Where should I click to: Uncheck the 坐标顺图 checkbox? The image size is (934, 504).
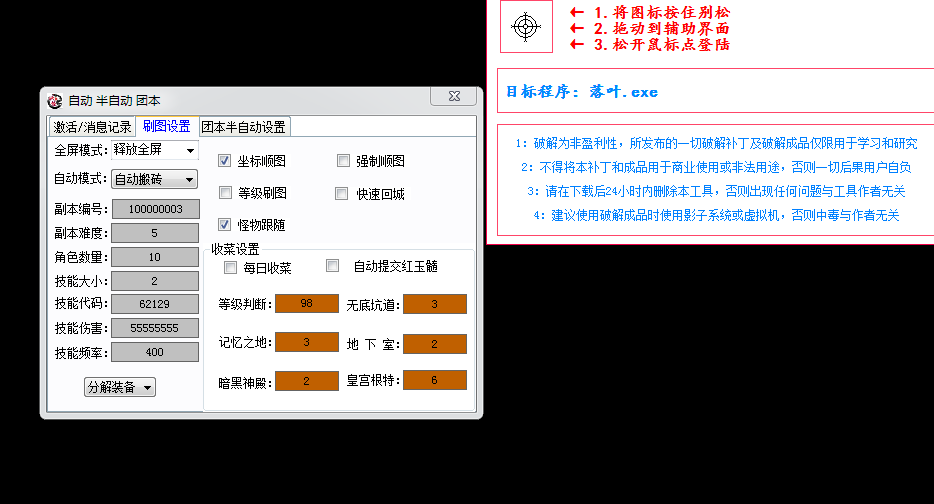coord(225,161)
